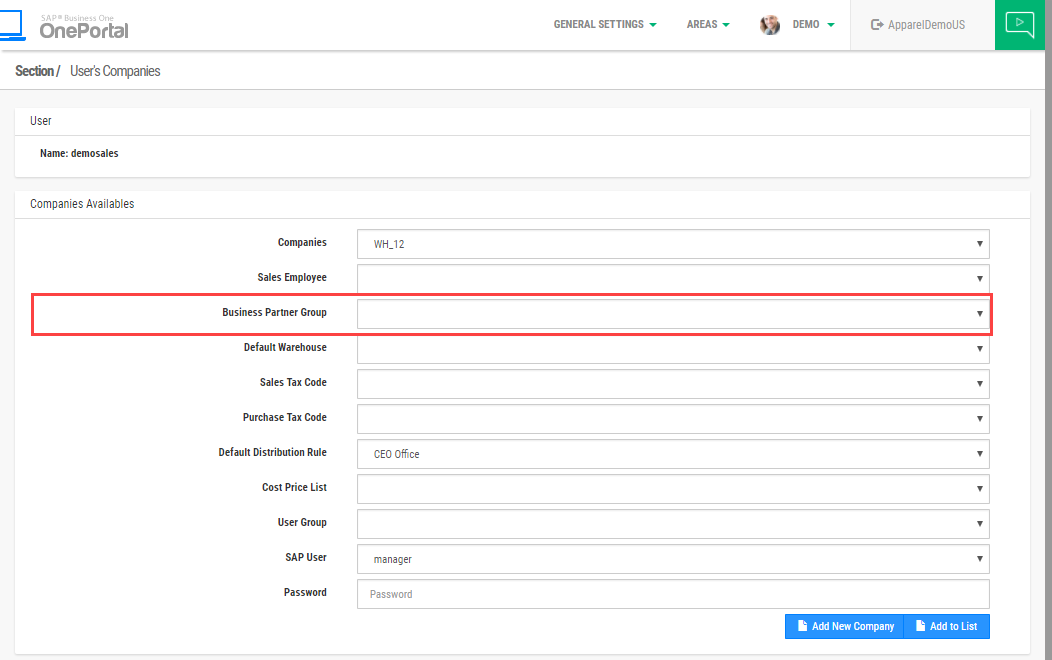Open the Purchase Tax Code dropdown
The width and height of the screenshot is (1052, 660).
[672, 419]
